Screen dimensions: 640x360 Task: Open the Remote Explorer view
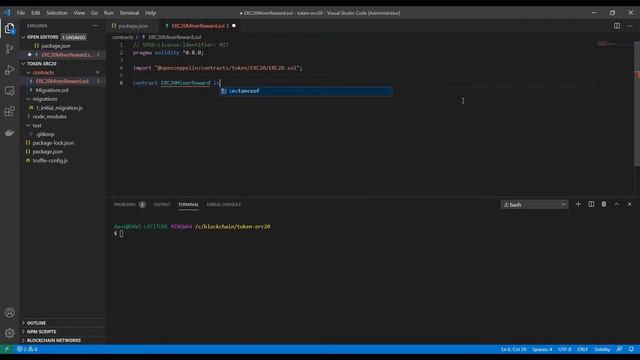(9, 91)
